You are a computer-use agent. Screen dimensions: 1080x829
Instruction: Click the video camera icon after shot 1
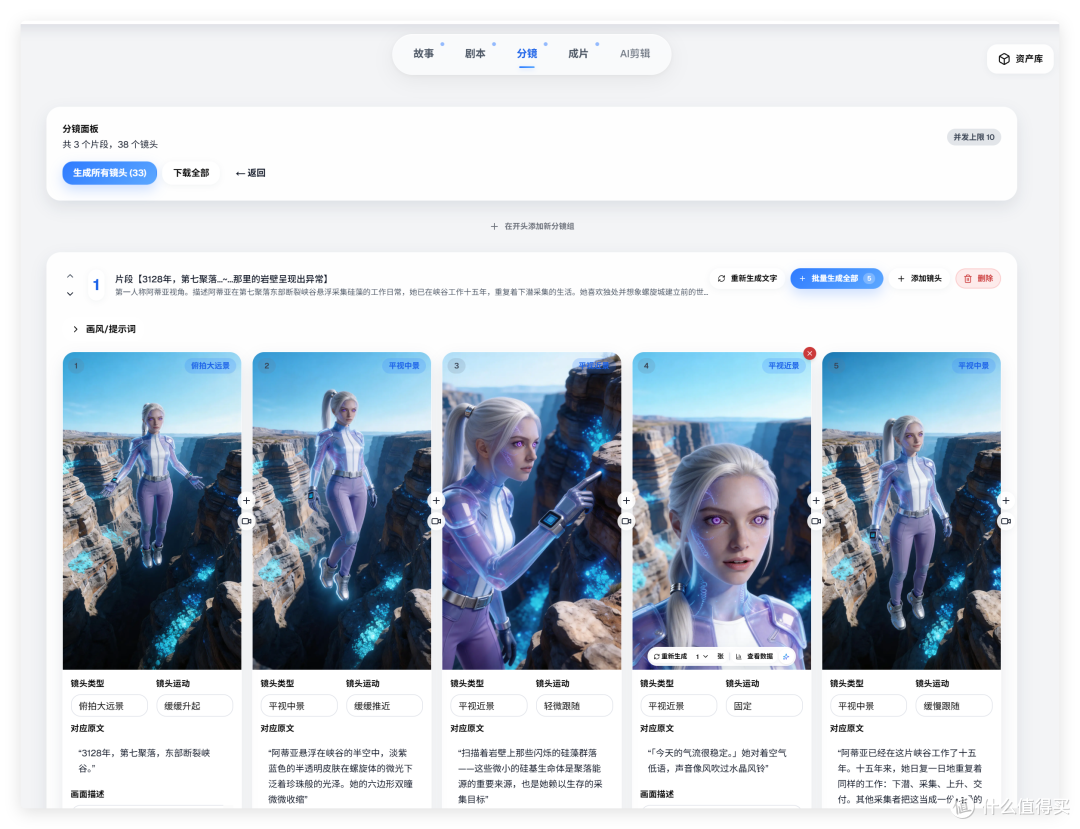(x=247, y=521)
